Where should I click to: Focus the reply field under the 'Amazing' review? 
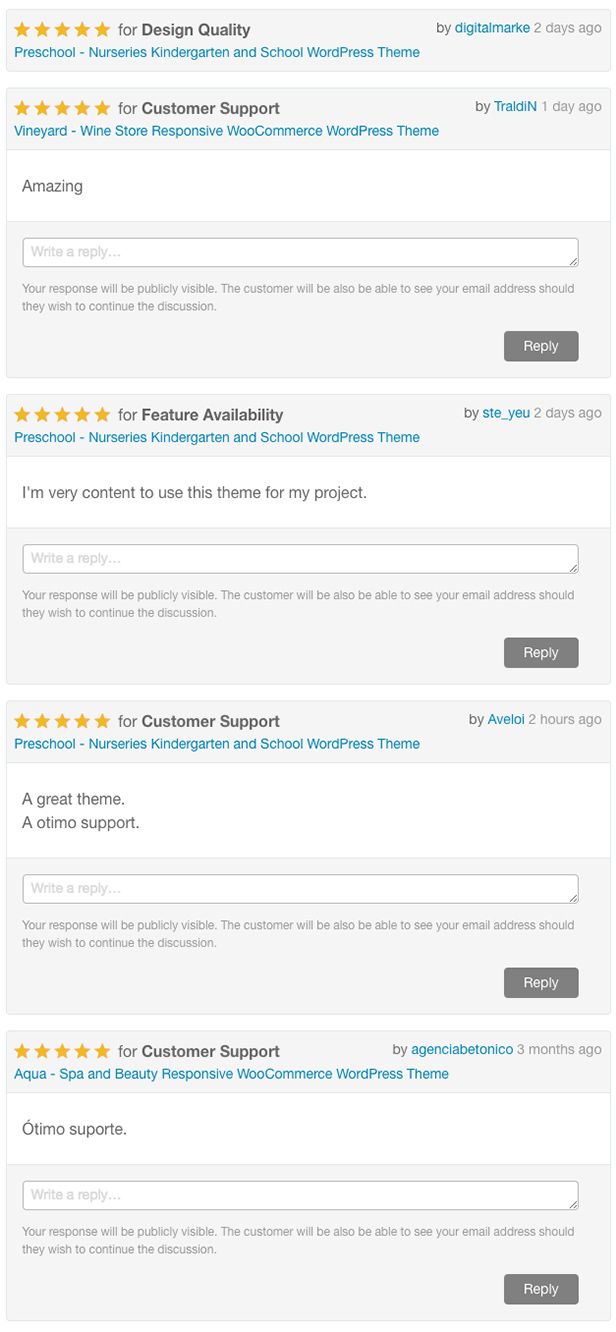click(x=300, y=252)
